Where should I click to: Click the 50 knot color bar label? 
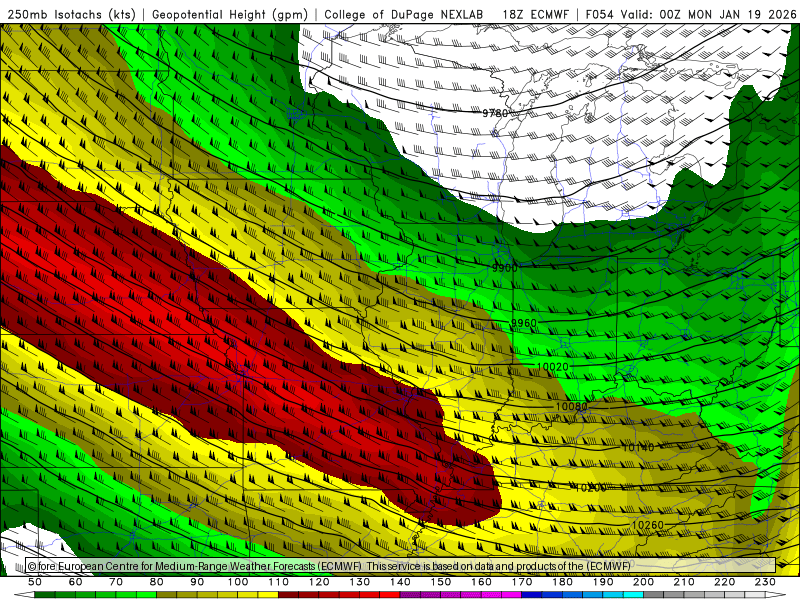tap(35, 582)
